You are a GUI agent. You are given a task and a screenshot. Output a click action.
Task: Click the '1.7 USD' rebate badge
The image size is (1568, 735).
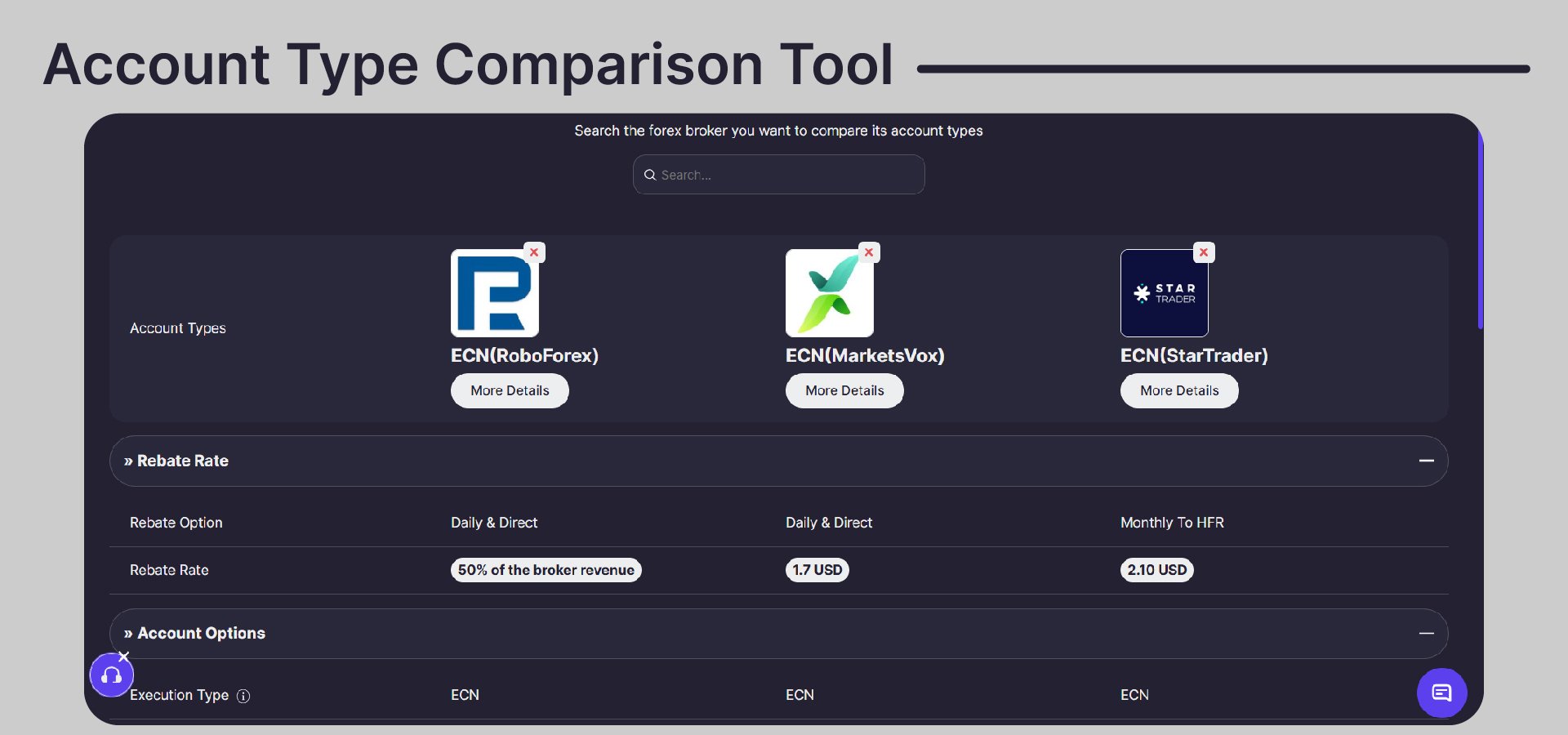tap(817, 570)
